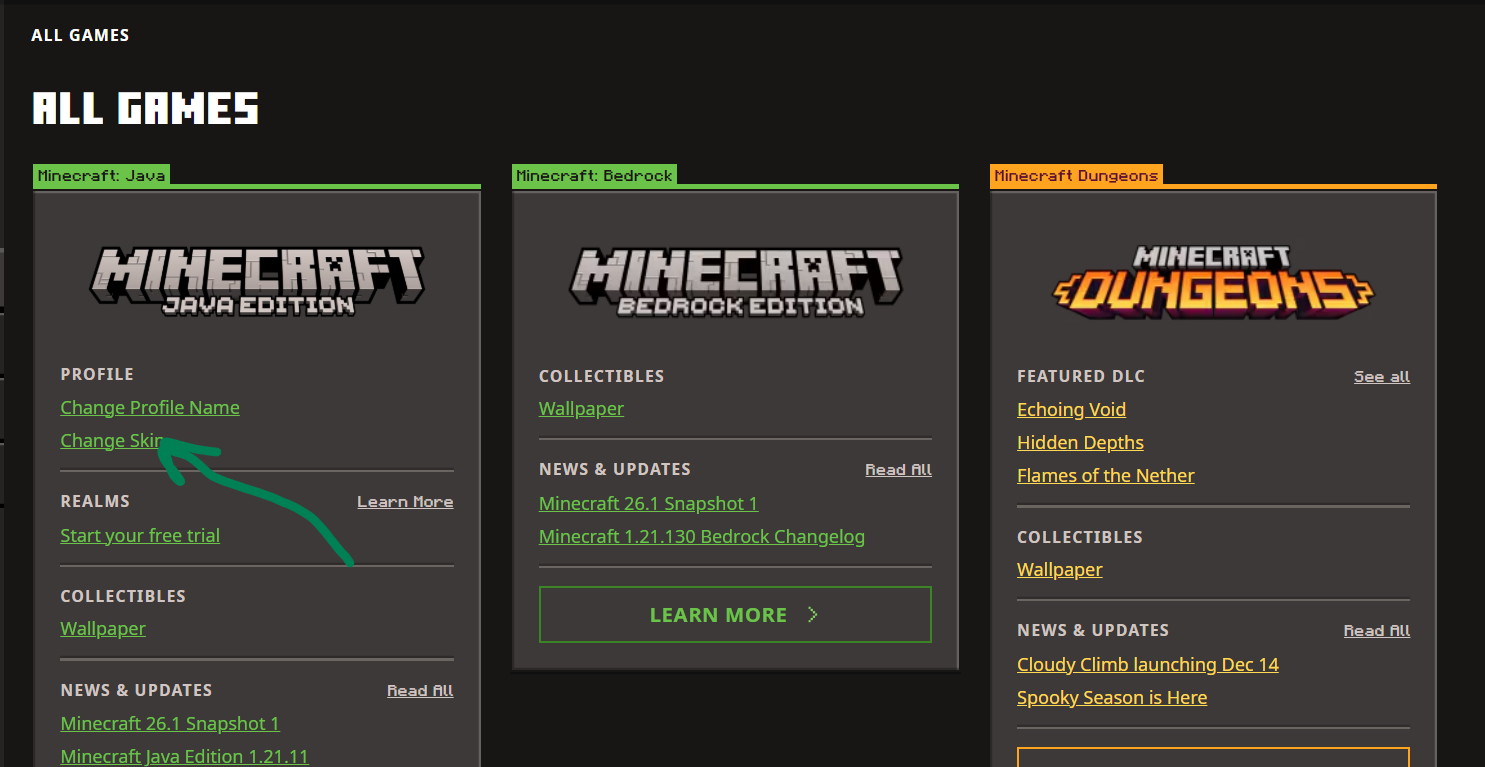Screen dimensions: 1485x767
Task: Open Realms Learn More link
Action: pyautogui.click(x=405, y=502)
